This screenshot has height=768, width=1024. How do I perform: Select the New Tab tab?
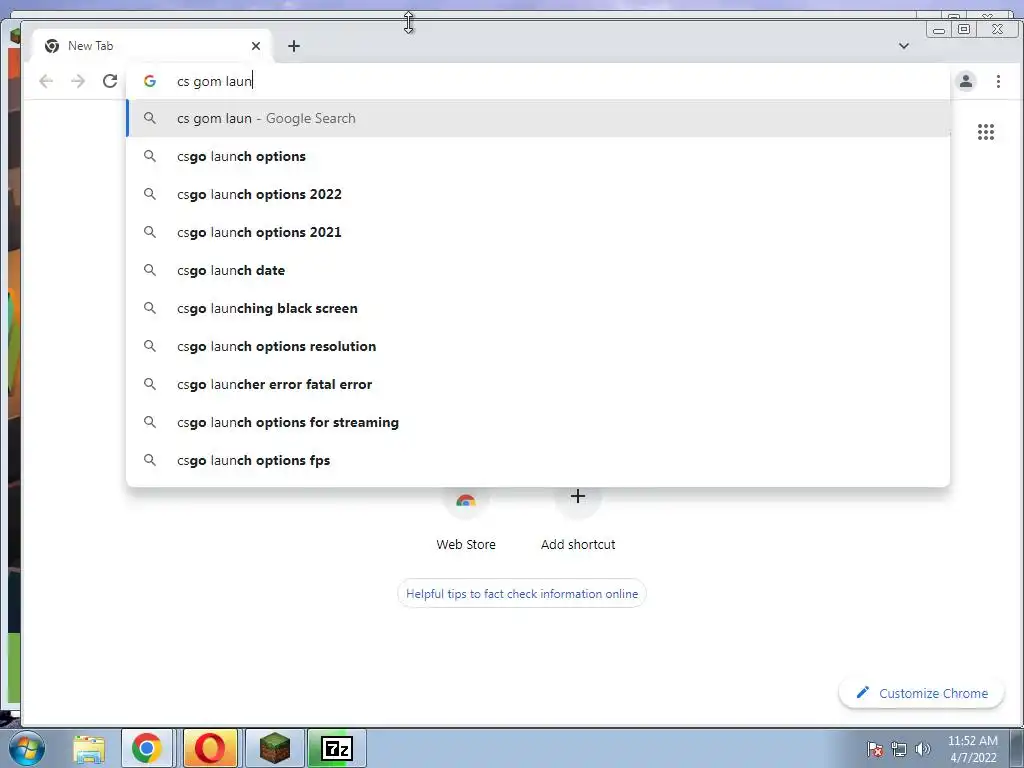point(152,46)
